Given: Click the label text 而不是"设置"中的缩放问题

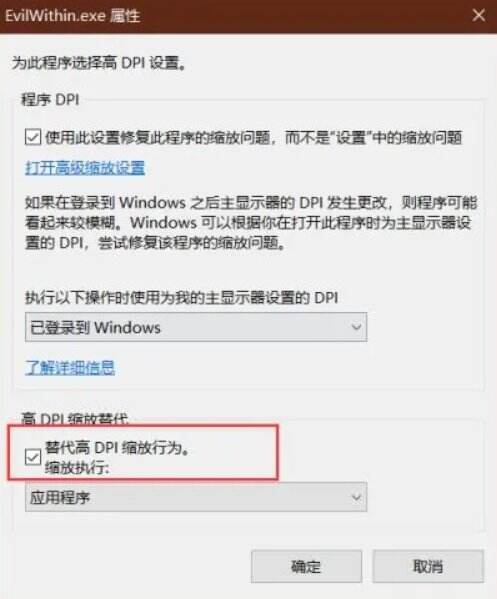Looking at the screenshot, I should [x=374, y=137].
